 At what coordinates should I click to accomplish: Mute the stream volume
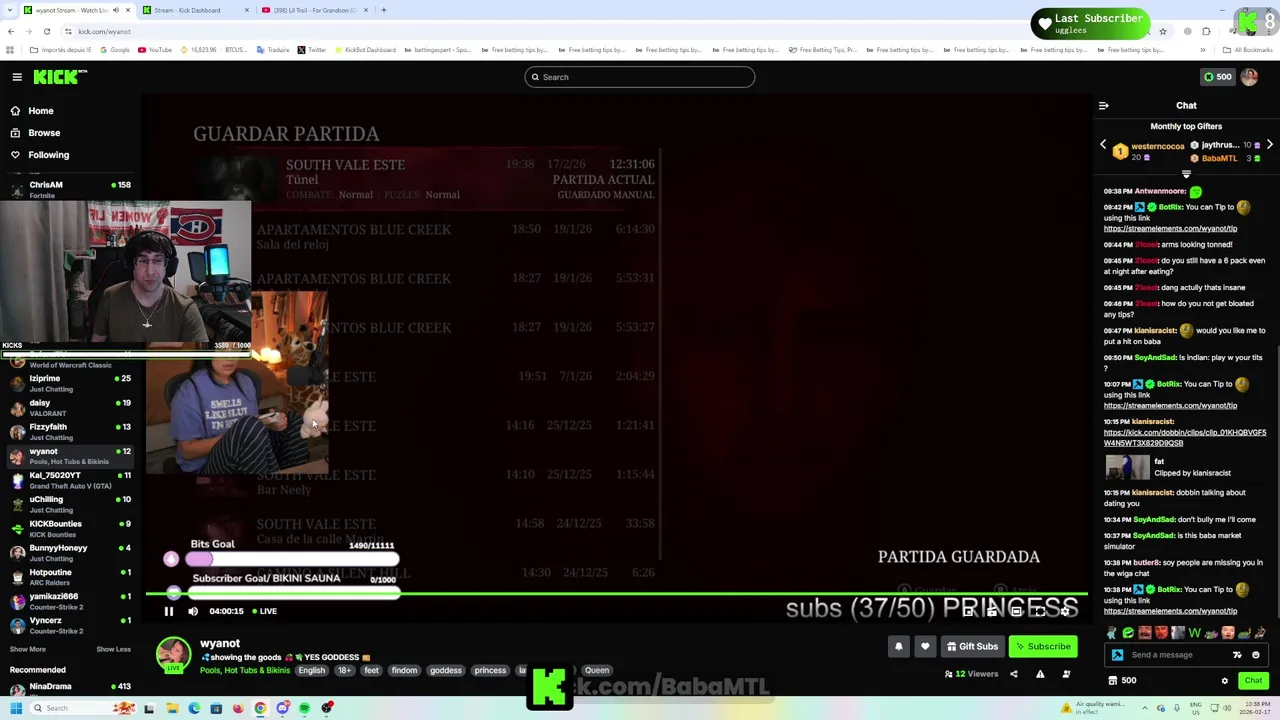[x=193, y=611]
